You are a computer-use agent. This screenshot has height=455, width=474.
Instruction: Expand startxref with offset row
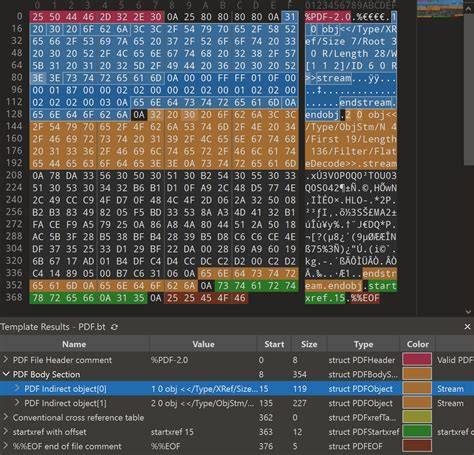(x=5, y=431)
